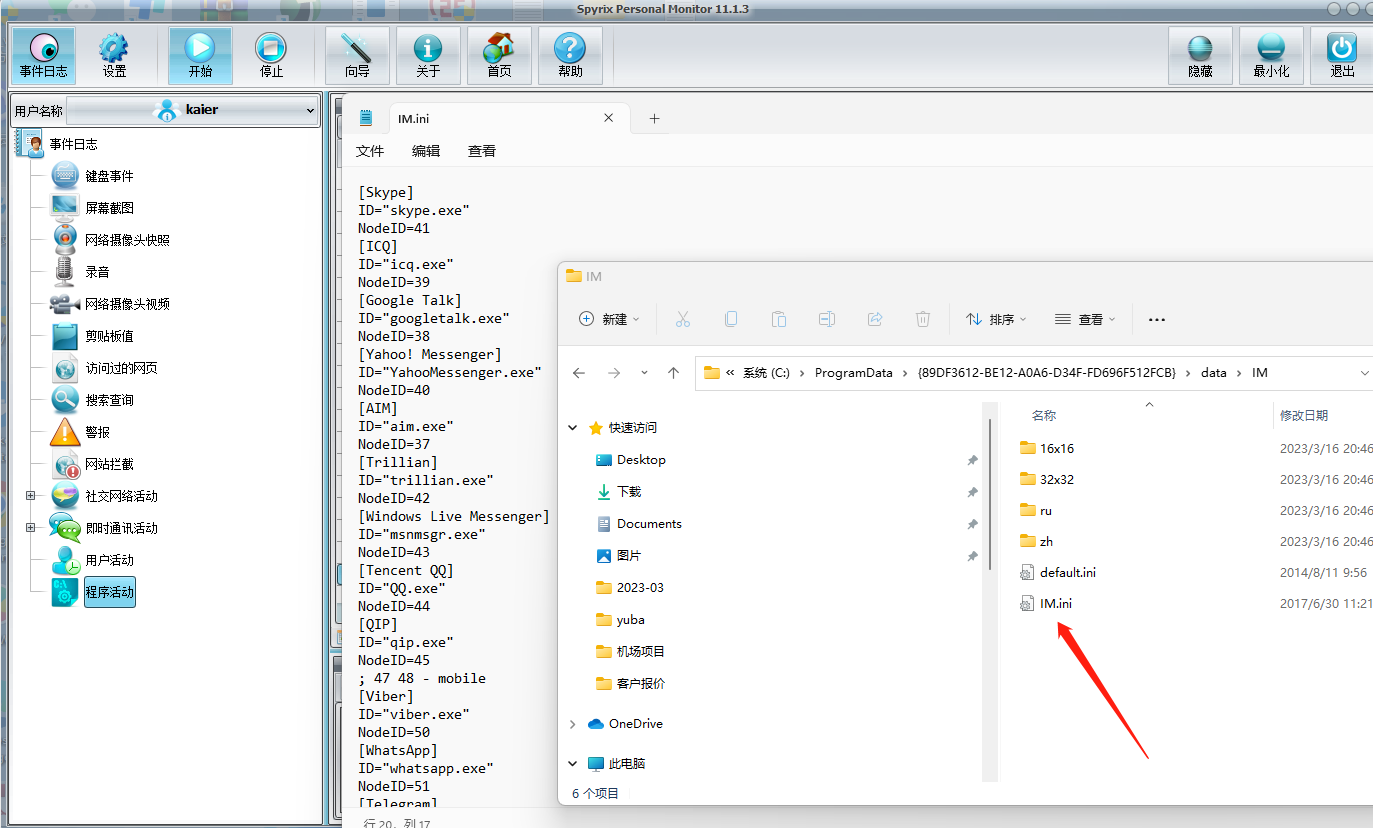This screenshot has width=1373, height=828.
Task: Open the 用户名称 kaier dropdown
Action: click(x=193, y=110)
